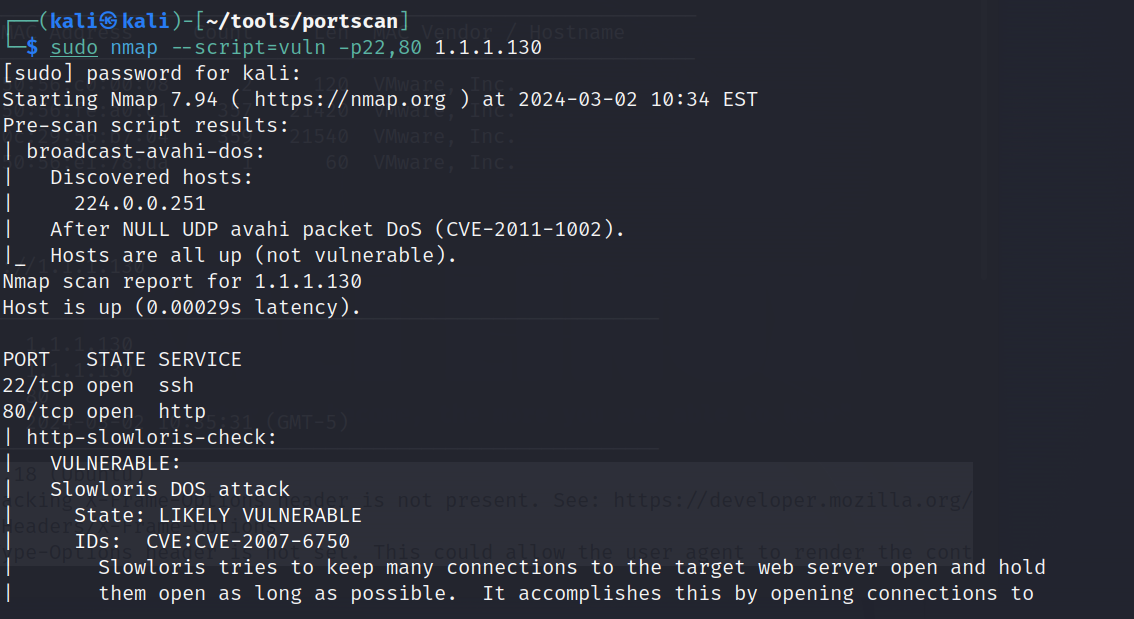This screenshot has width=1134, height=619.
Task: Click the ~/tools/portscan directory path
Action: [302, 21]
